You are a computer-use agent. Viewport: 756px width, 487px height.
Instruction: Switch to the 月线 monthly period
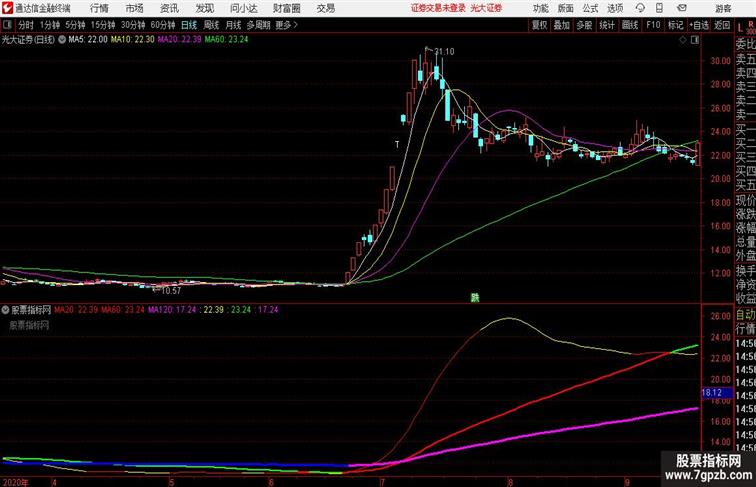tap(233, 25)
